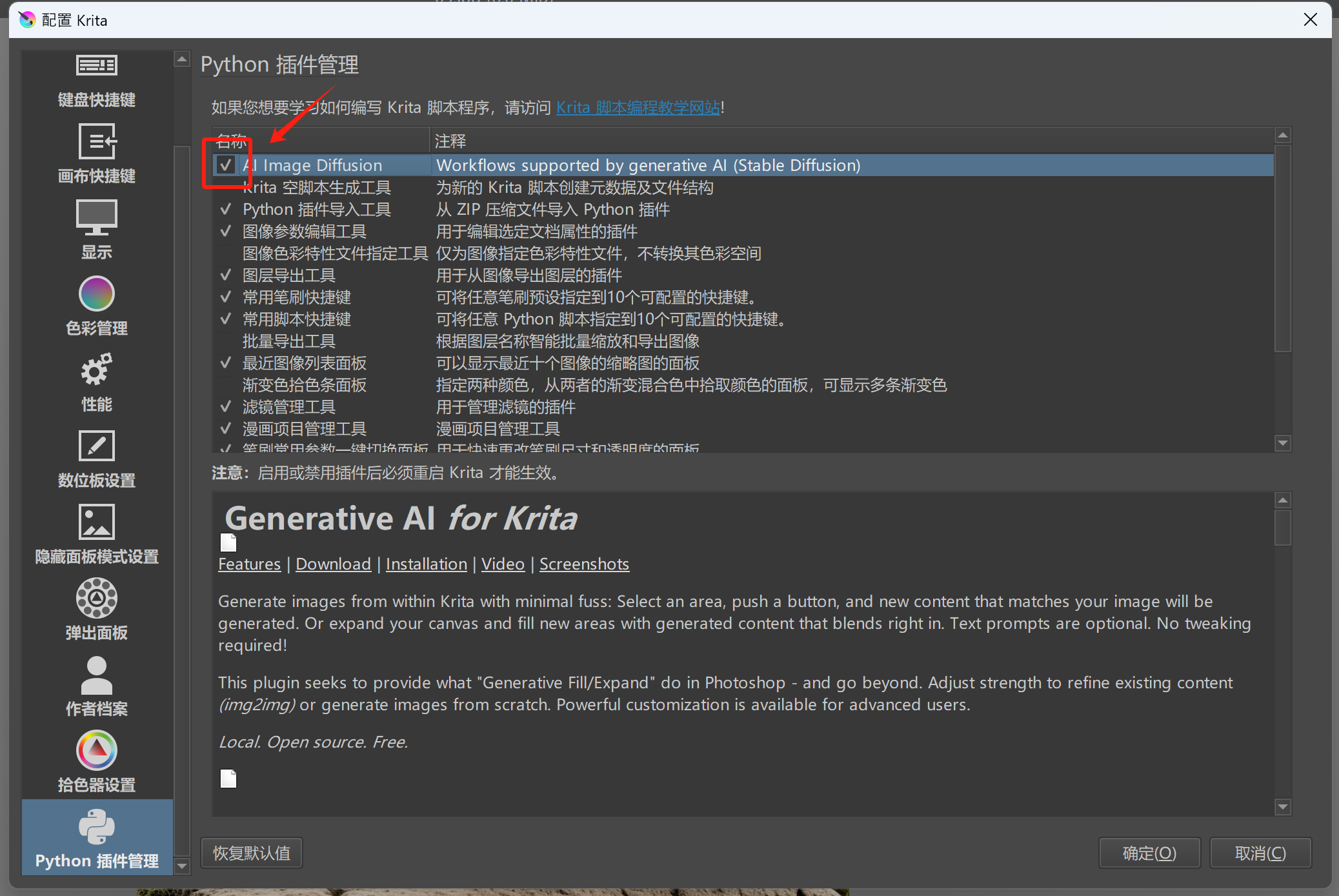Toggle the 常用脚本快捷键 checkbox

[x=225, y=319]
